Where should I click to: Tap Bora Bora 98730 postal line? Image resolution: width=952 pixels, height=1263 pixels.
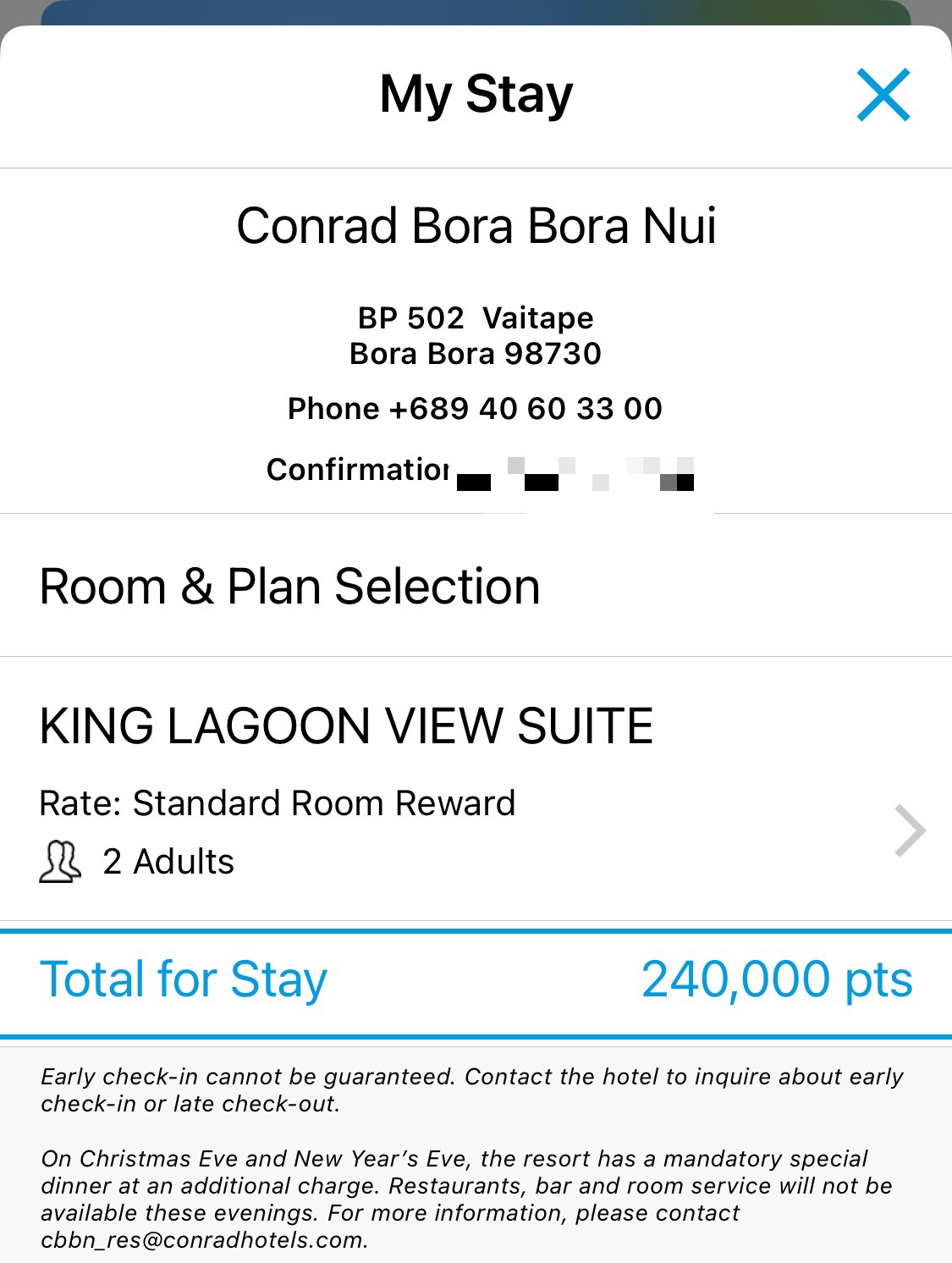point(476,354)
